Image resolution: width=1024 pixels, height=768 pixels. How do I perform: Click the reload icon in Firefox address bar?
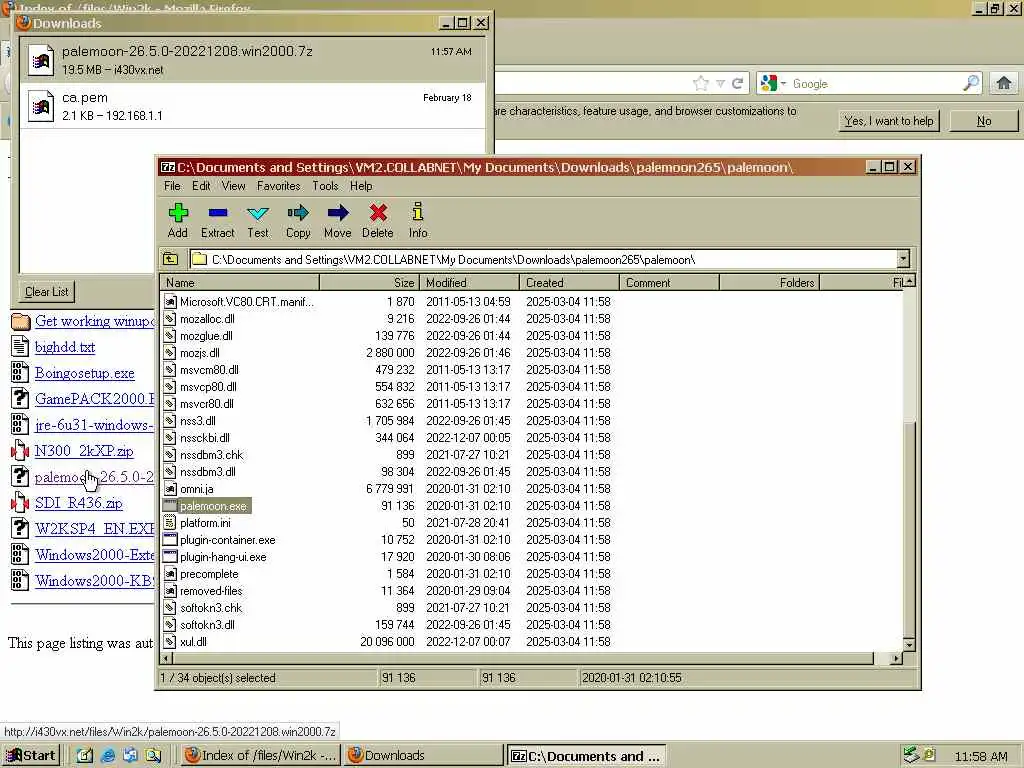click(737, 83)
